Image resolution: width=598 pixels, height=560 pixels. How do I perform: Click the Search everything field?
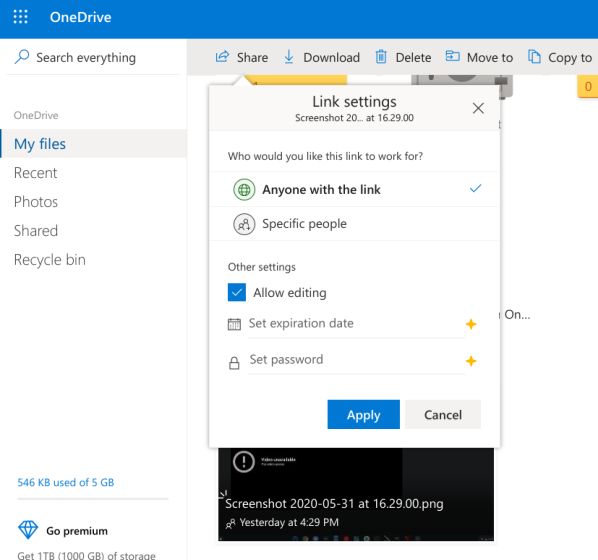pos(93,57)
